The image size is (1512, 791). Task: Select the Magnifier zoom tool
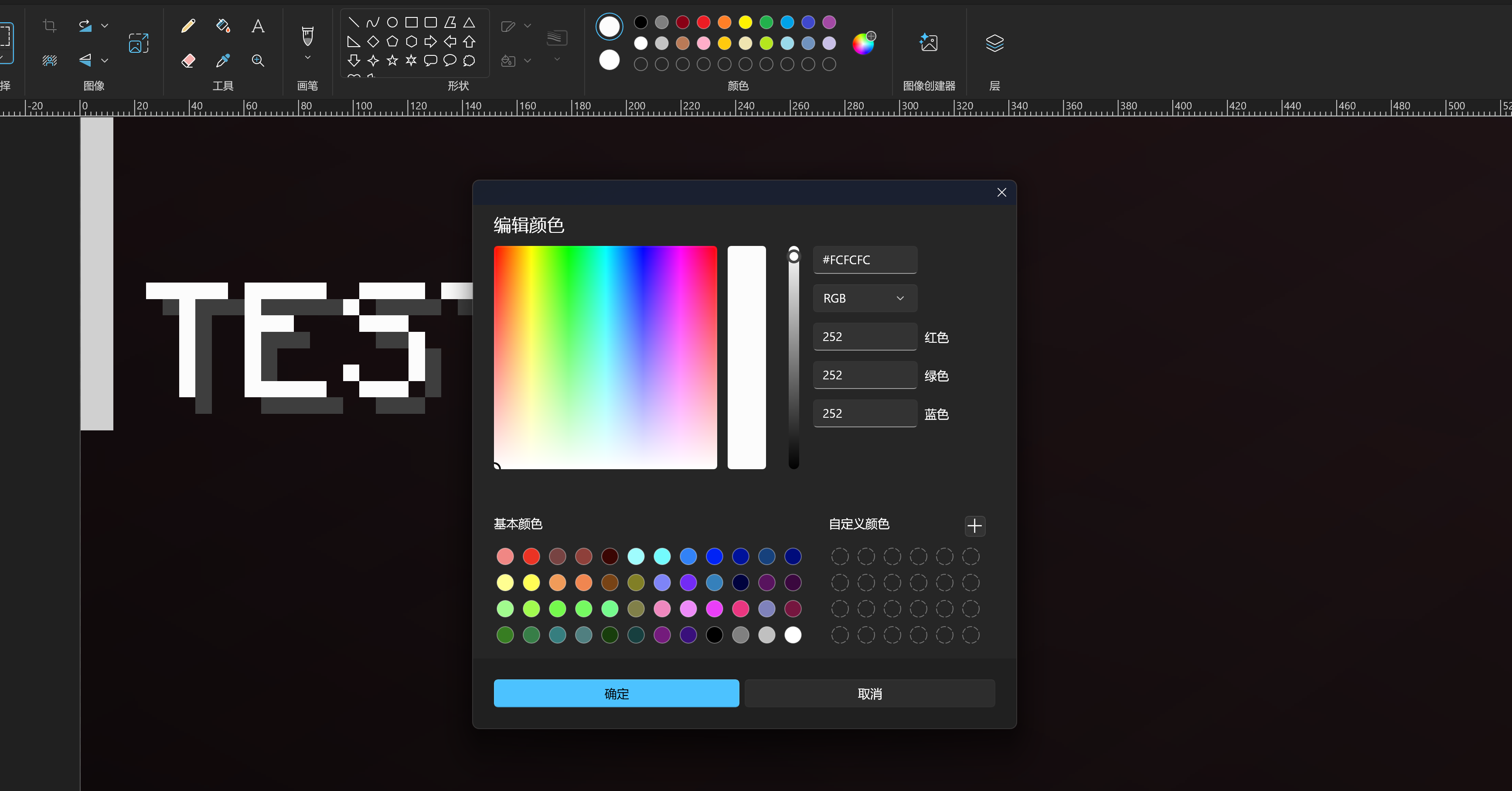(x=258, y=61)
